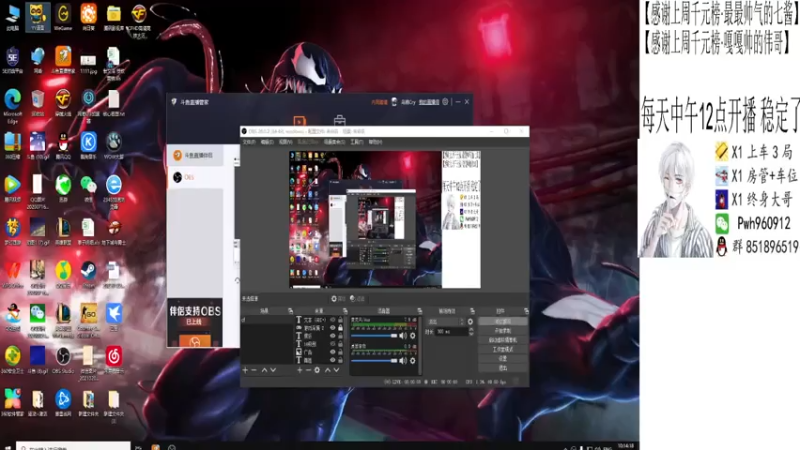Remove selected scene with minus icon
The width and height of the screenshot is (800, 450).
click(x=254, y=370)
